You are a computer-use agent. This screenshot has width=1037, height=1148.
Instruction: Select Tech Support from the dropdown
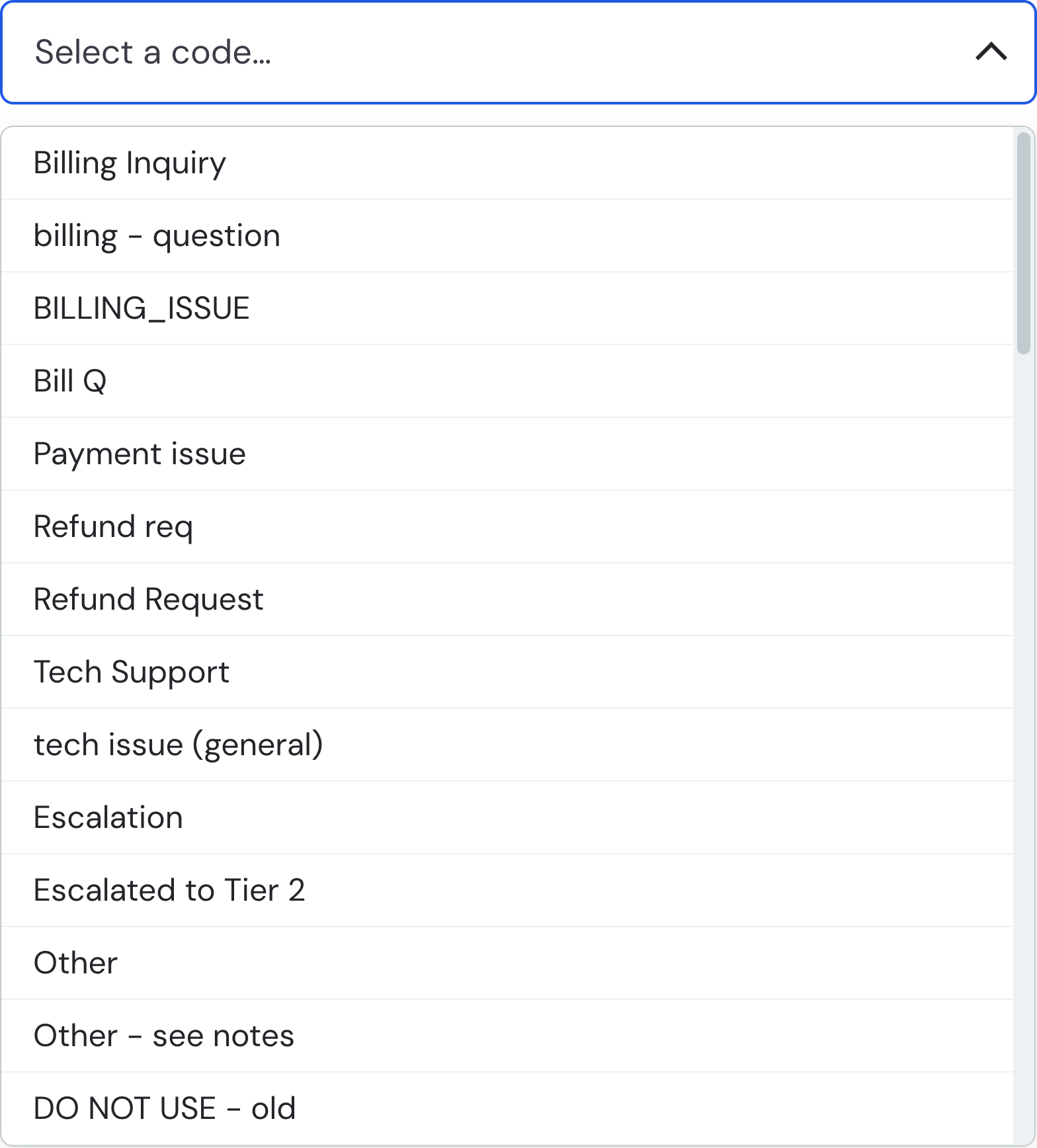[507, 672]
